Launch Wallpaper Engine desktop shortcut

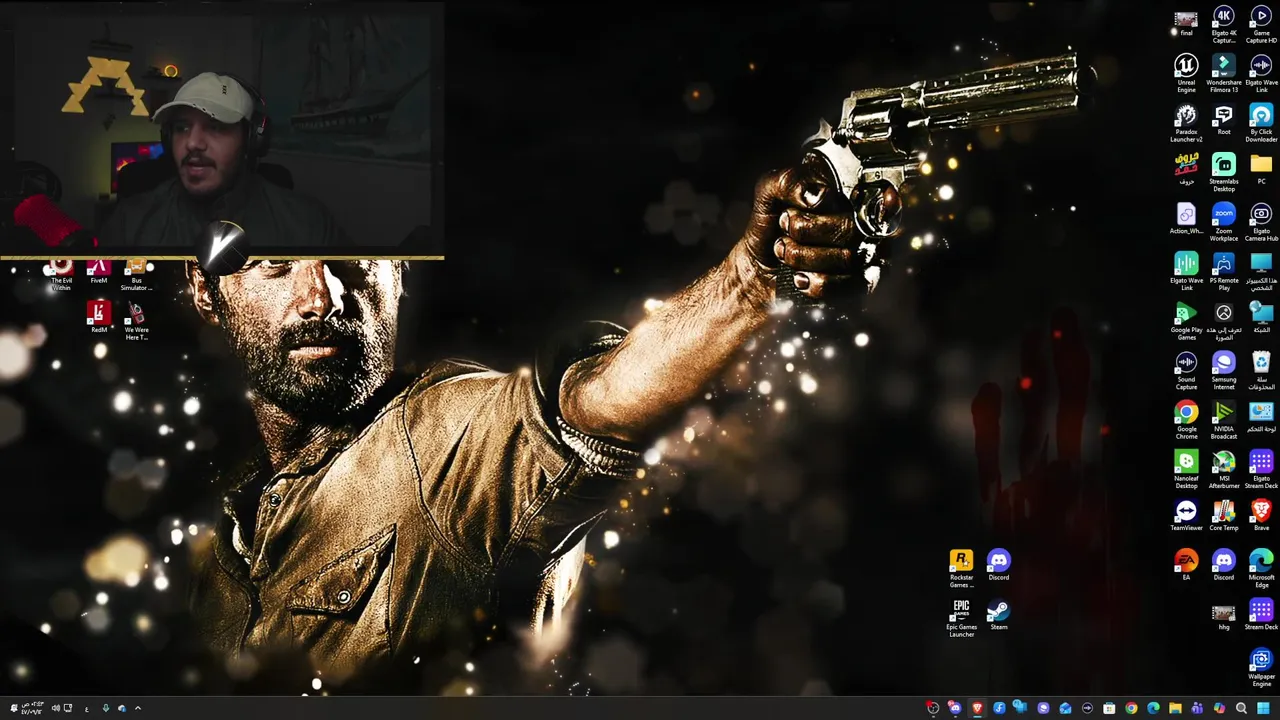(x=1261, y=667)
